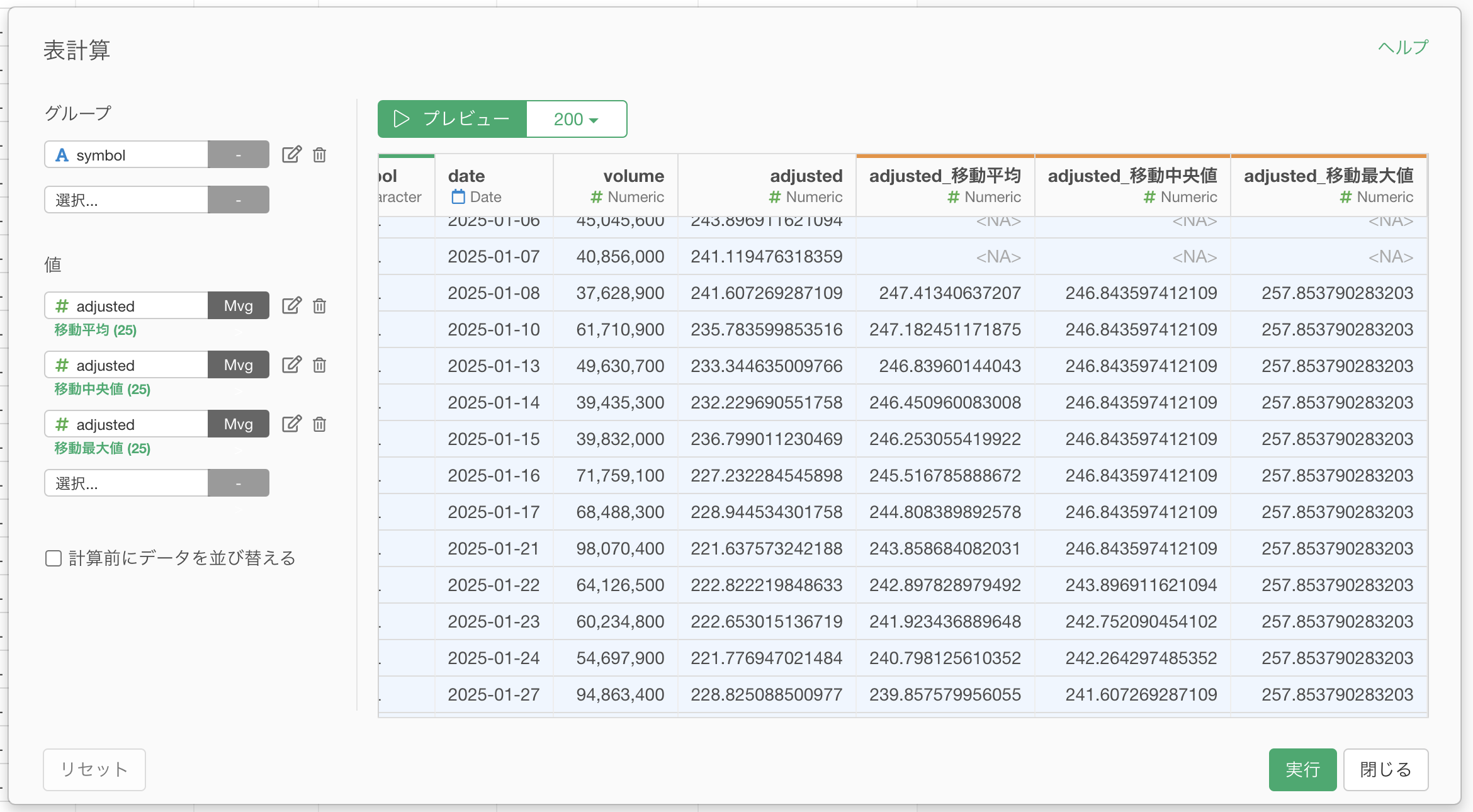
Task: Click the green プレビュー button
Action: click(452, 119)
